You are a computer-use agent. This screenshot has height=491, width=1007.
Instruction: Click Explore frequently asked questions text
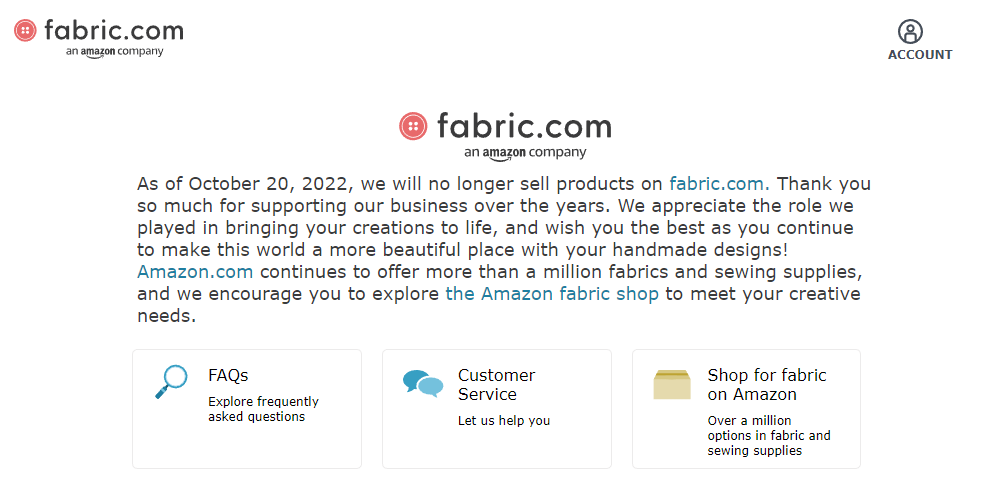click(x=263, y=409)
